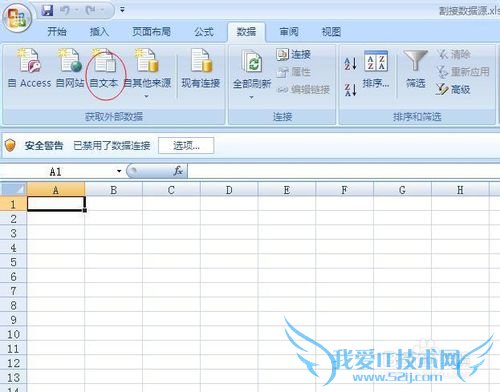Click cell B2

[x=114, y=218]
